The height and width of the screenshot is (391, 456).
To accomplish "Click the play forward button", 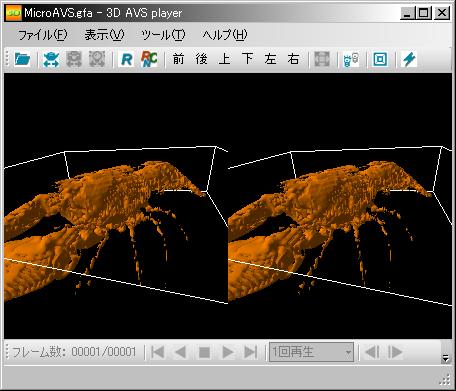I will click(228, 352).
